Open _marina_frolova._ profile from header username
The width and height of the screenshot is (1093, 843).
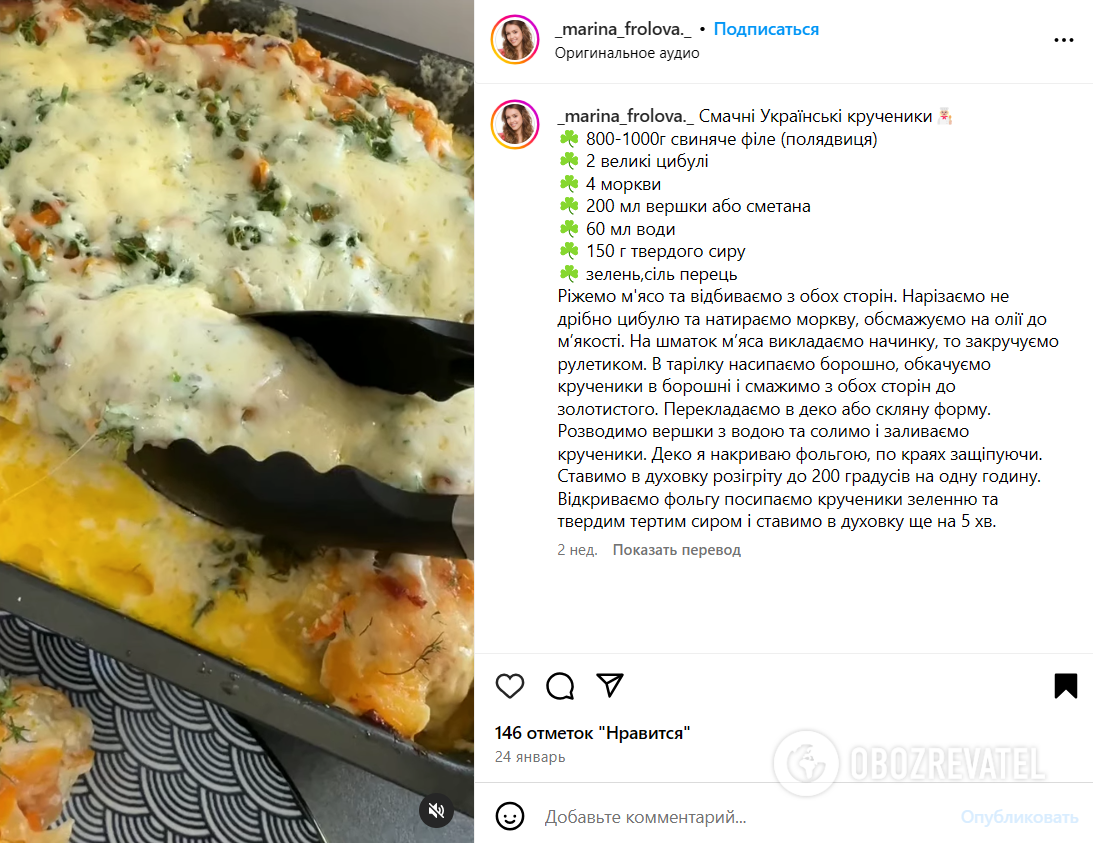point(623,29)
